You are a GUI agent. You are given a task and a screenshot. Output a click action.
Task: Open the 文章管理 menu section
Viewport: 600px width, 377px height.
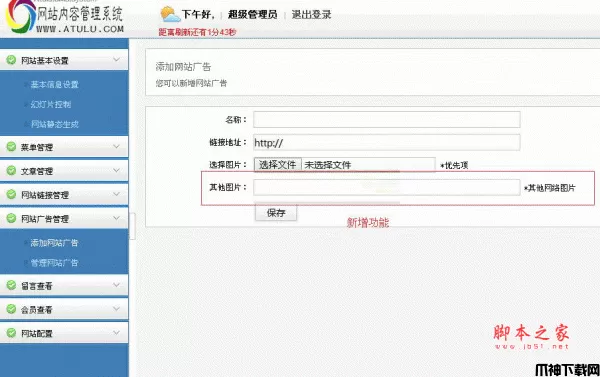(64, 171)
